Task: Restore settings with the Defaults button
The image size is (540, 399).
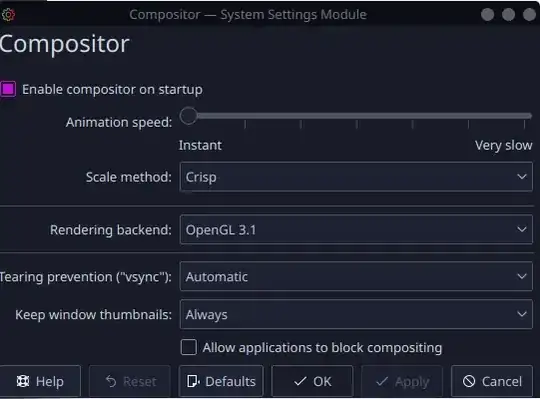Action: (221, 381)
